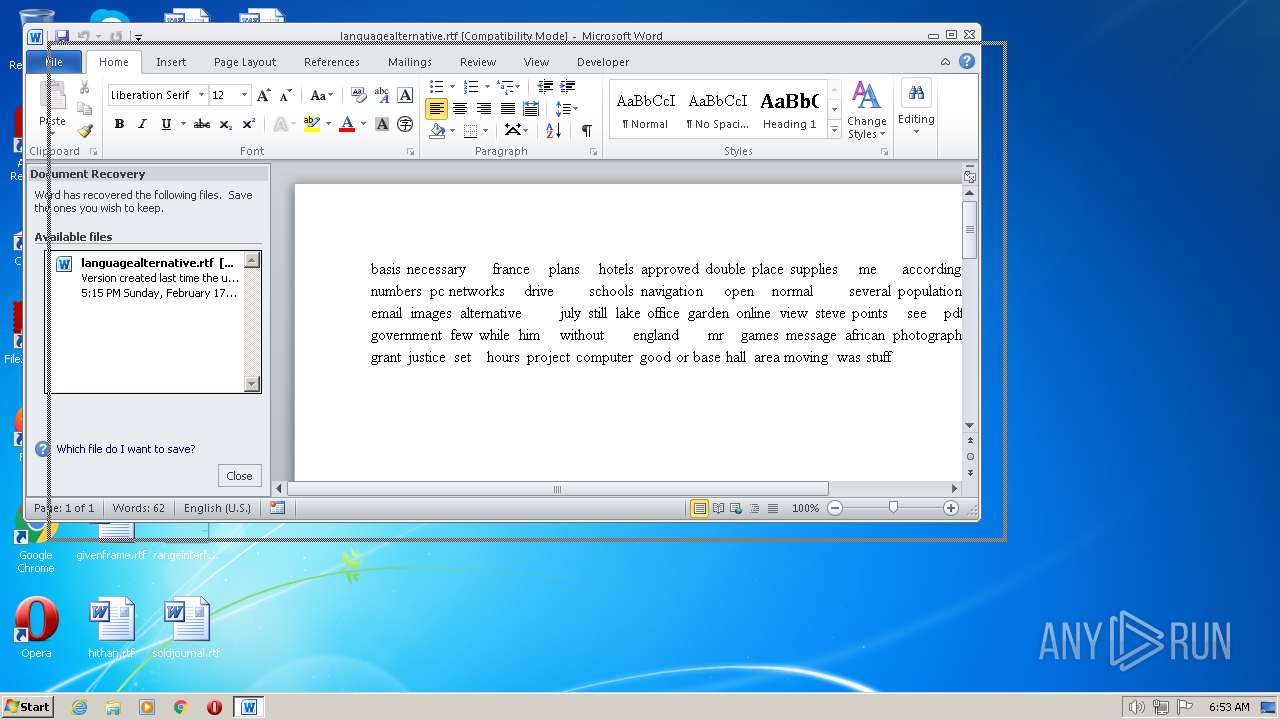
Task: Toggle Show/Hide paragraph marks
Action: tap(587, 130)
